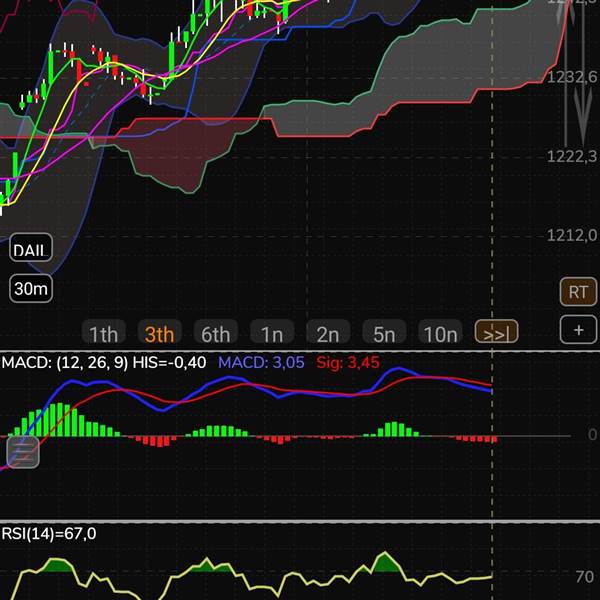The width and height of the screenshot is (600, 600).
Task: Select the 2n time range
Action: (x=328, y=331)
